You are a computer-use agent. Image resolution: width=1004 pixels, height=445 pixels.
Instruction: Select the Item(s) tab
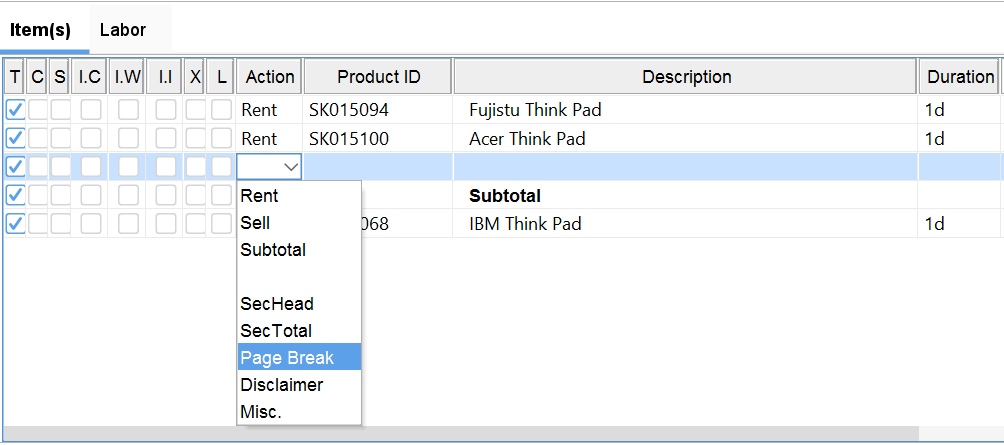pyautogui.click(x=41, y=30)
